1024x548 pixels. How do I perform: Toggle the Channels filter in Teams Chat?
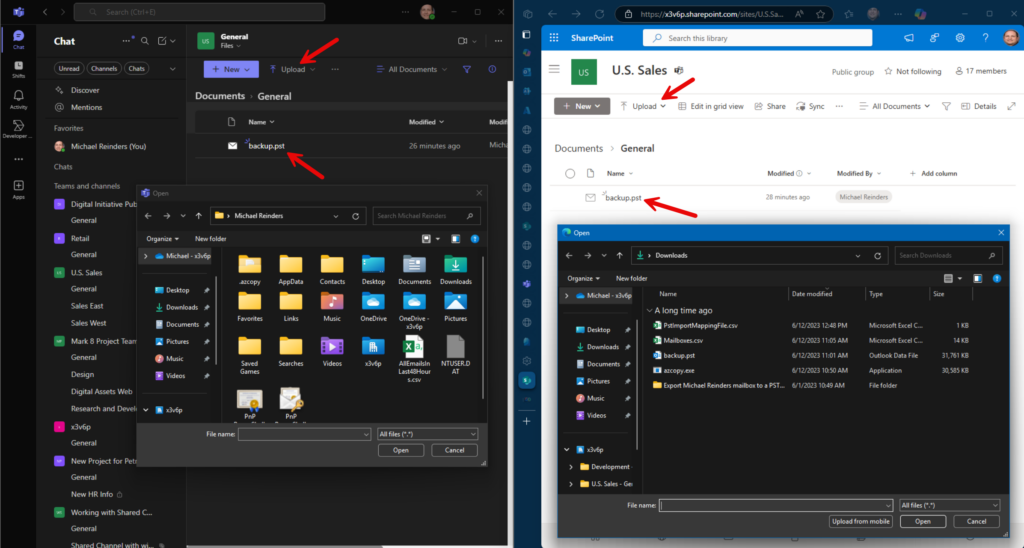click(104, 69)
